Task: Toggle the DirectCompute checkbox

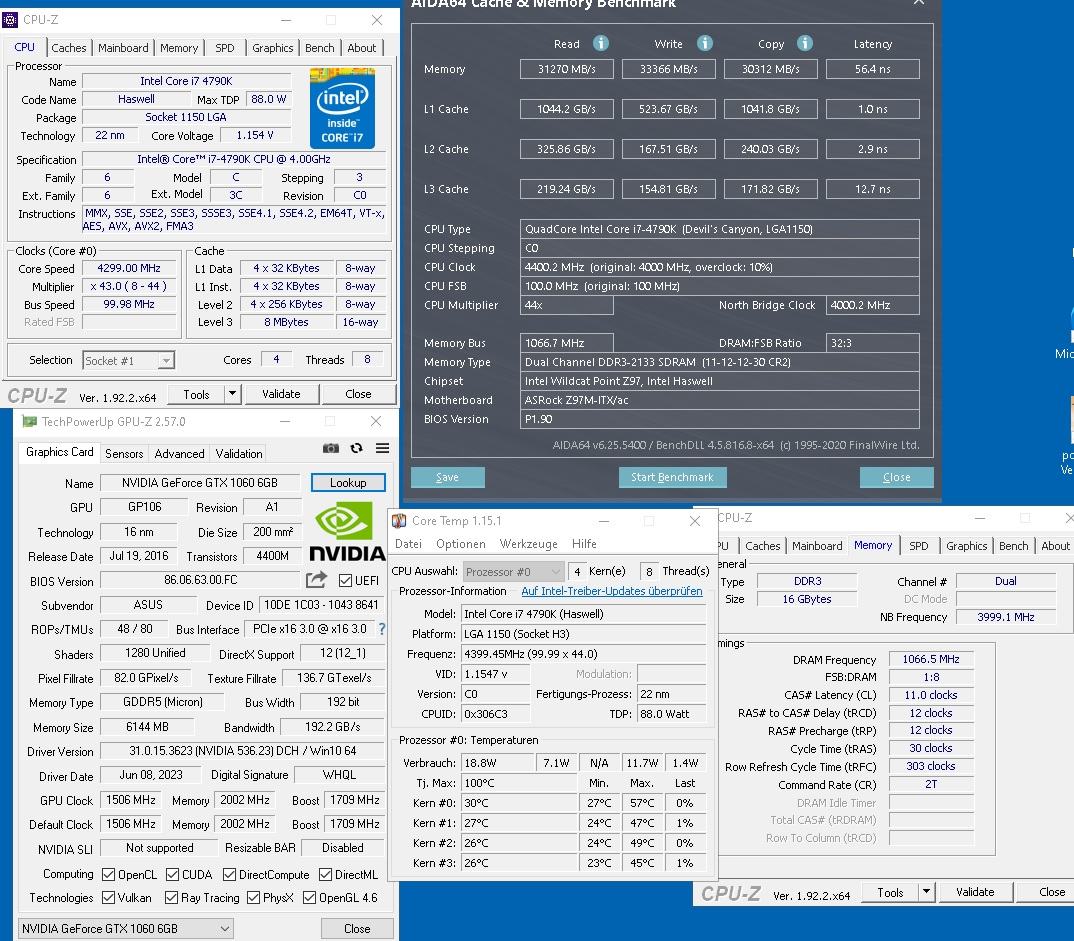Action: (229, 875)
